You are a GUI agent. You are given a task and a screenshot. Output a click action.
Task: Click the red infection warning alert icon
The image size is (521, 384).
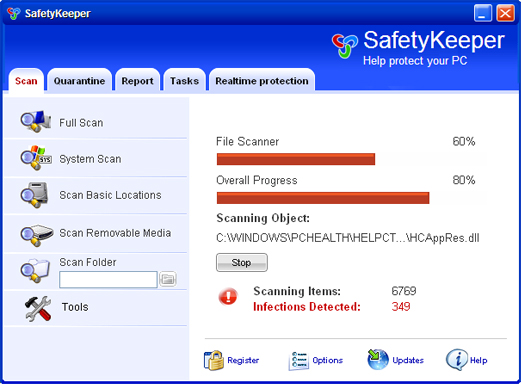[228, 296]
